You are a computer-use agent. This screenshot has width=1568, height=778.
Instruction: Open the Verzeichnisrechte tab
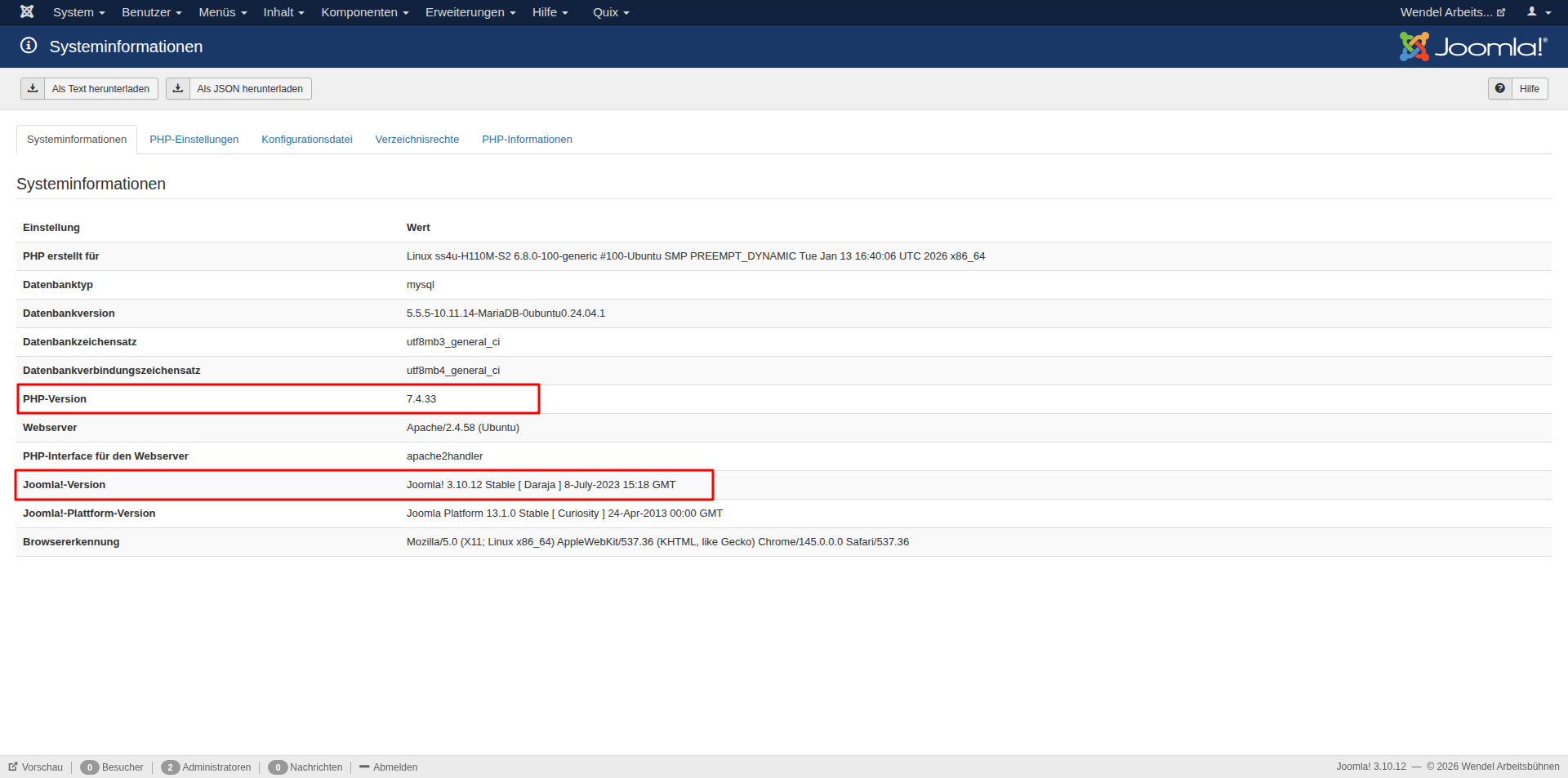point(416,140)
